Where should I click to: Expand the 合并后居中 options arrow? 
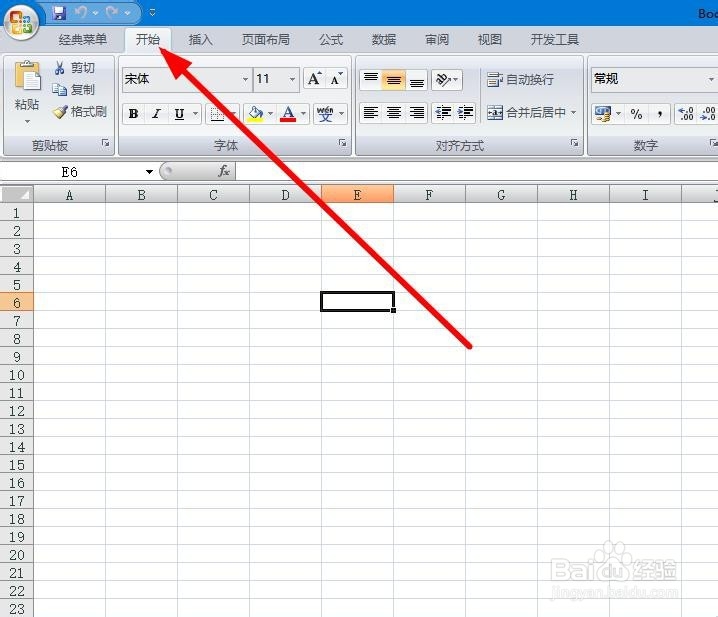[x=573, y=113]
